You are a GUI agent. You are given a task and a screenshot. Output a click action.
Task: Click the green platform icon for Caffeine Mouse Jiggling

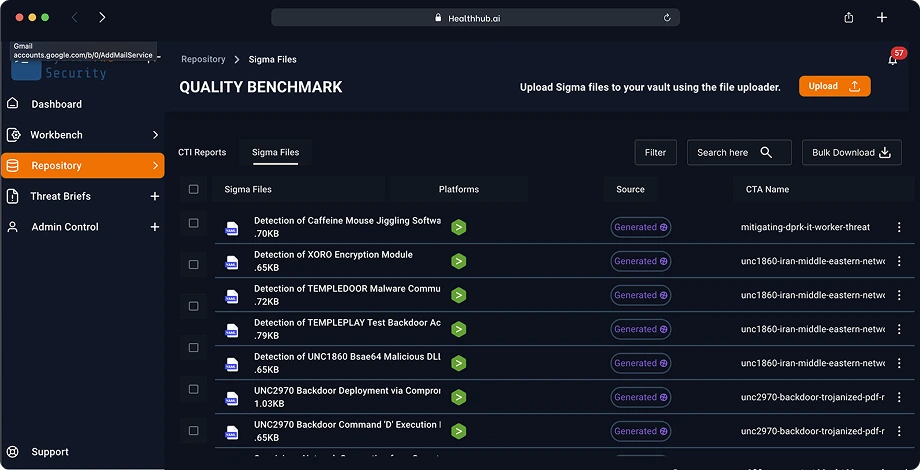coord(459,227)
